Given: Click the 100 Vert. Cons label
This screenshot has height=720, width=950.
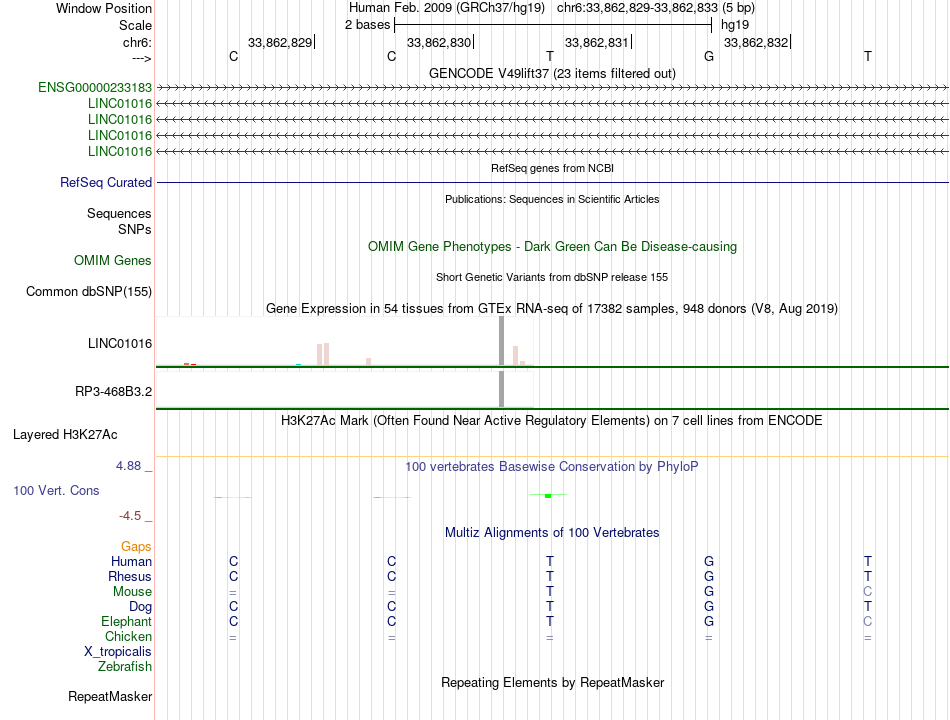Looking at the screenshot, I should pos(56,490).
